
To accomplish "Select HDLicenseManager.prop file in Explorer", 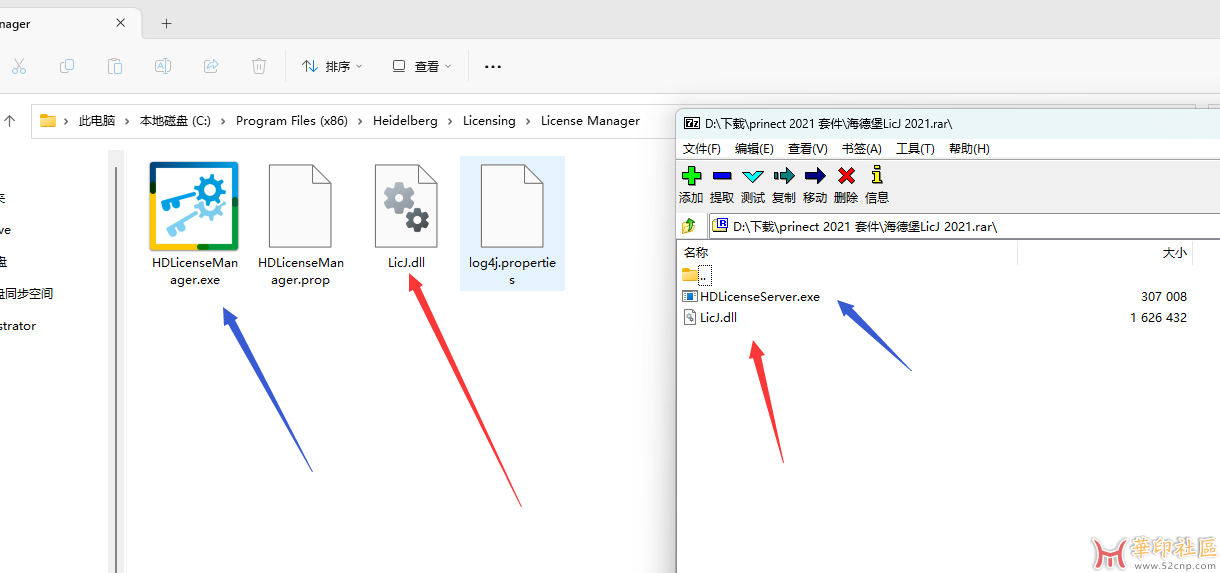I will click(300, 224).
